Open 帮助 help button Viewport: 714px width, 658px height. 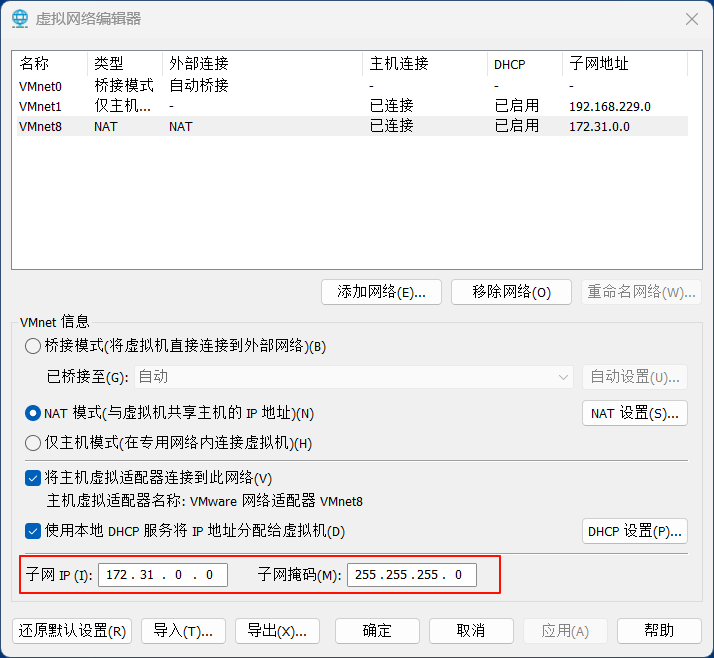pyautogui.click(x=659, y=631)
